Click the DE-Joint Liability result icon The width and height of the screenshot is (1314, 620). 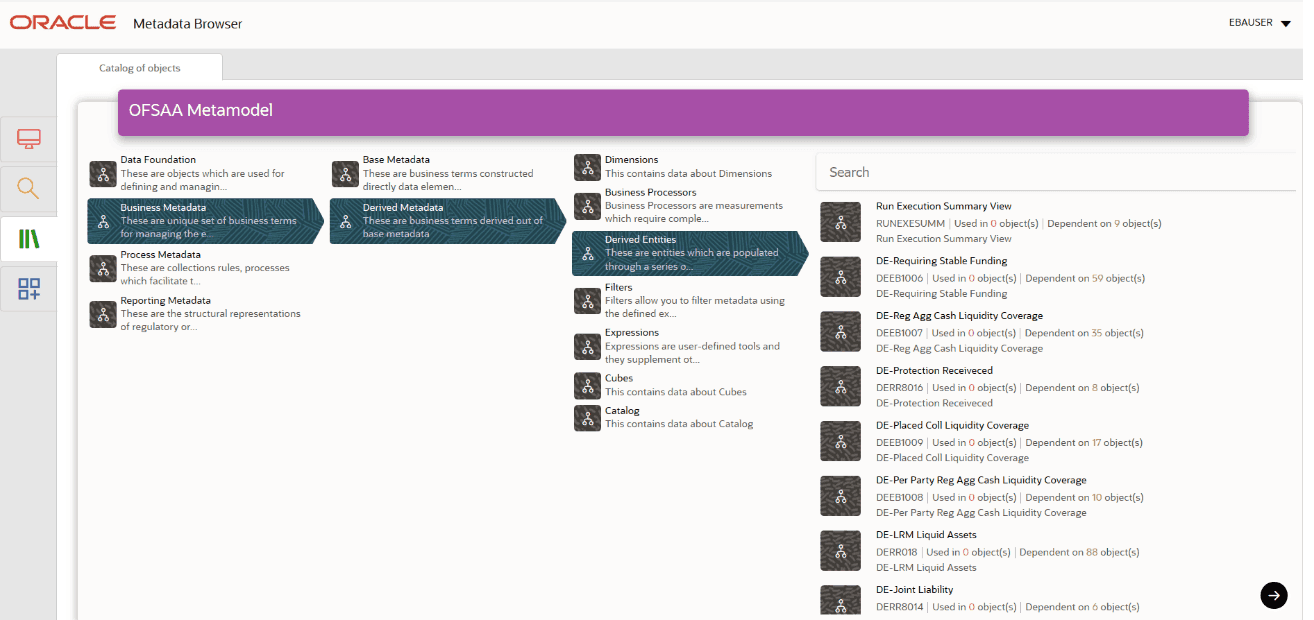click(841, 600)
